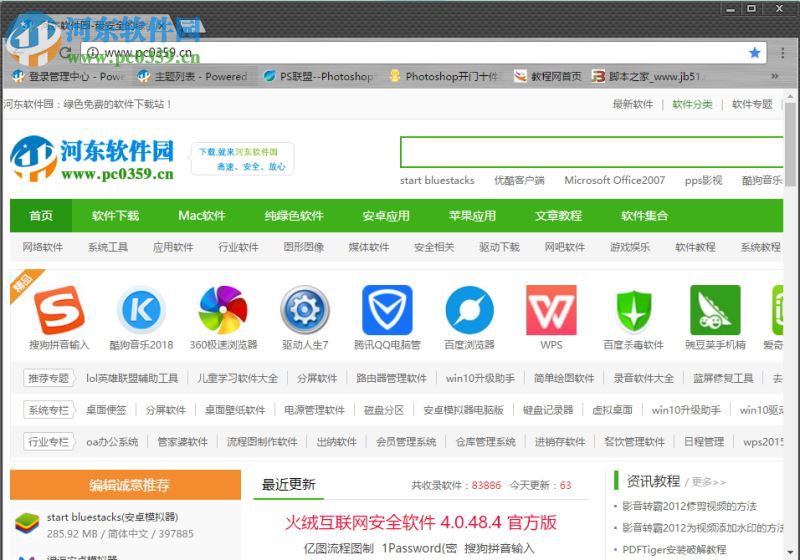The height and width of the screenshot is (560, 800).
Task: Open the 主题列表 - Powered bookmark
Action: tap(192, 77)
